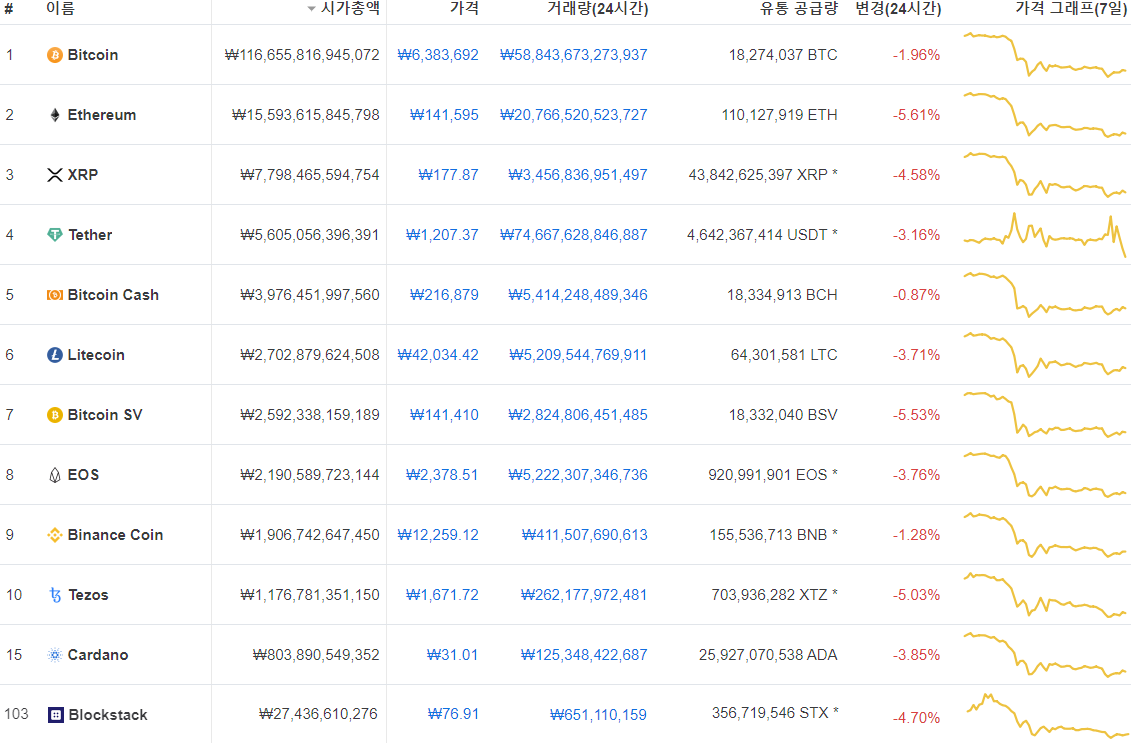Sort by 유통 공급량 column header

[798, 9]
